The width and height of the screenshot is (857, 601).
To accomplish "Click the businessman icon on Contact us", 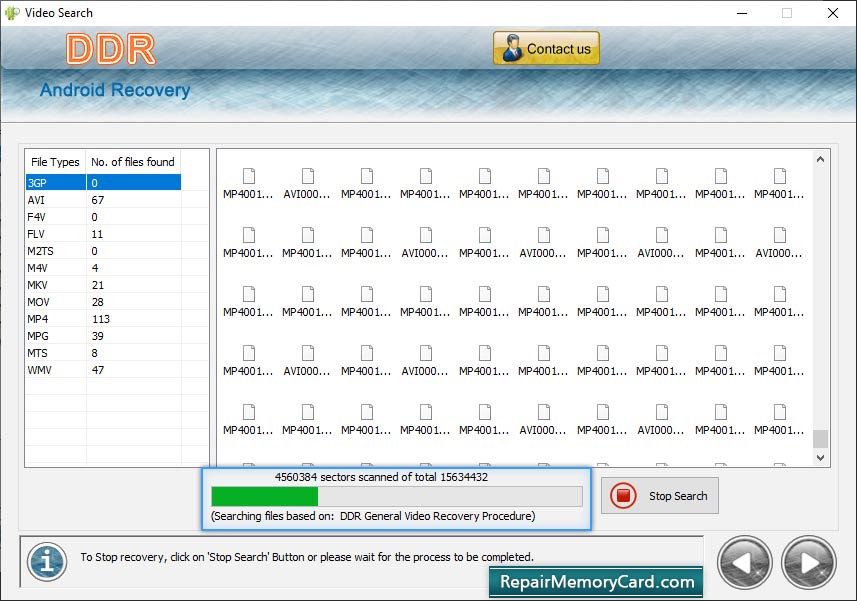I will tap(512, 48).
